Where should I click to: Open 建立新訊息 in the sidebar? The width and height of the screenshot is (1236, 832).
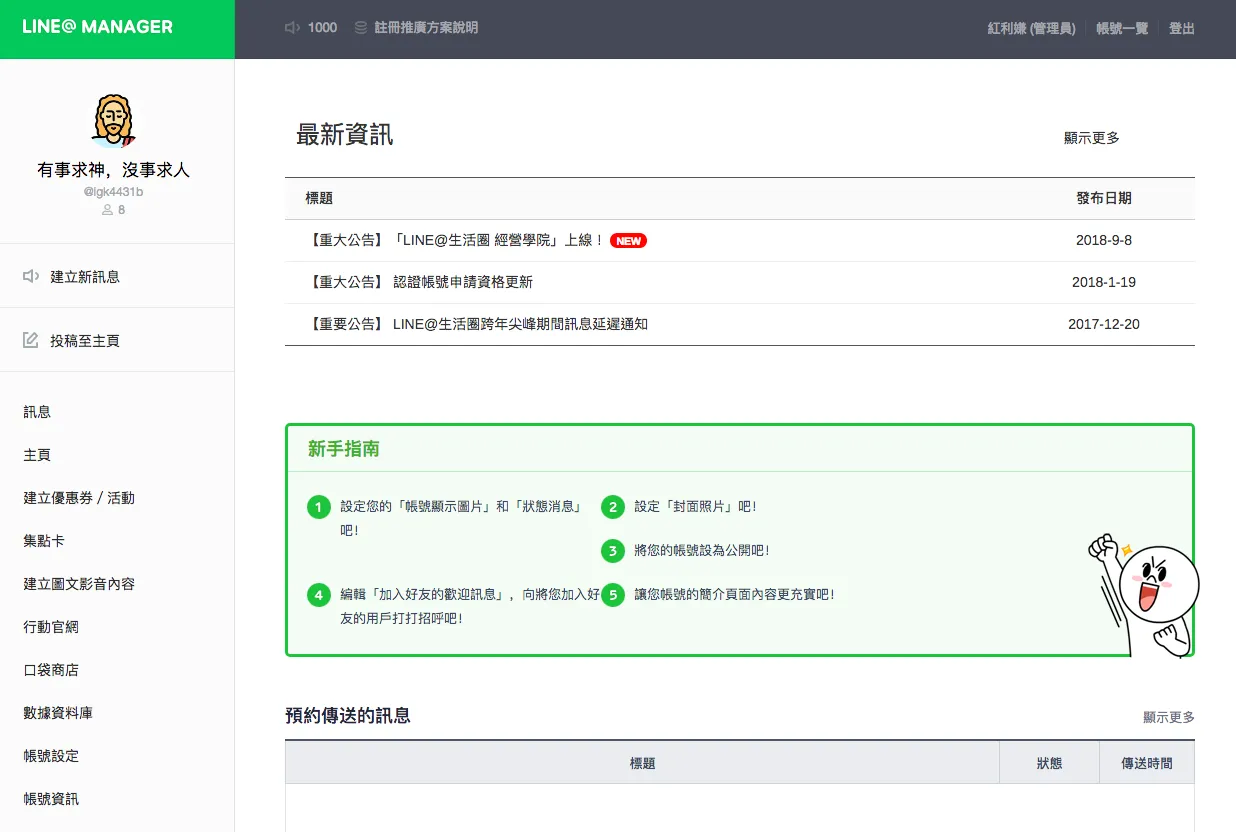point(85,276)
